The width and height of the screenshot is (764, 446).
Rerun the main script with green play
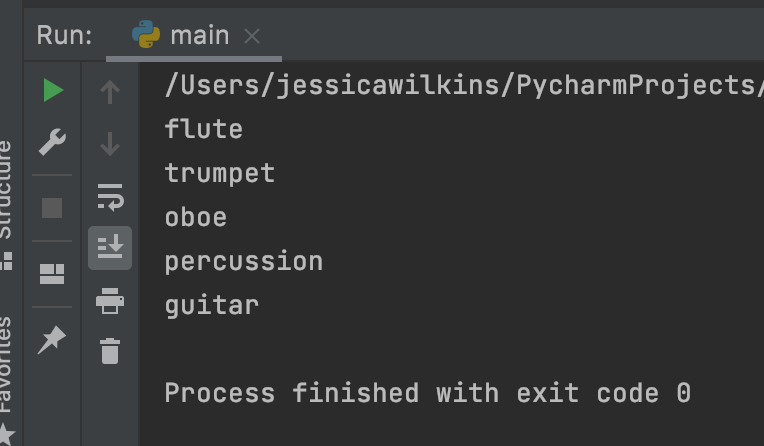[53, 92]
